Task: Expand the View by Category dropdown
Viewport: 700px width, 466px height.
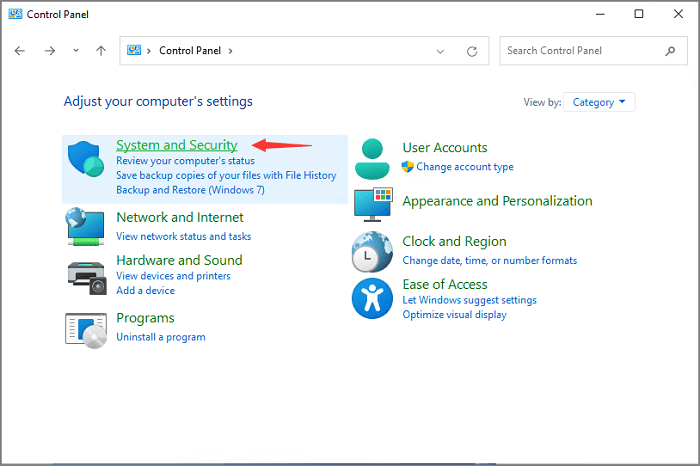Action: click(599, 102)
